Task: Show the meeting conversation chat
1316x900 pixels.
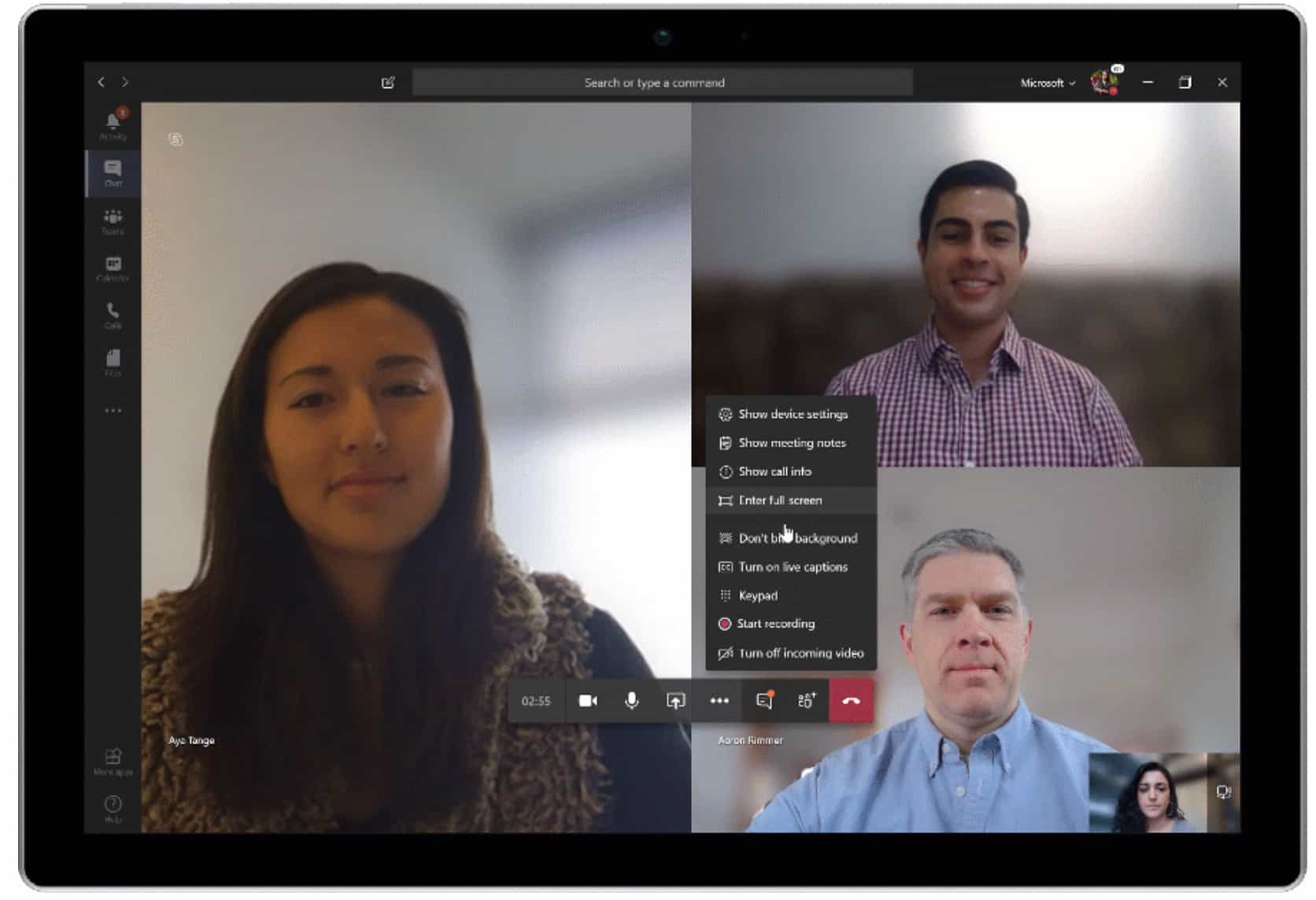Action: tap(763, 701)
